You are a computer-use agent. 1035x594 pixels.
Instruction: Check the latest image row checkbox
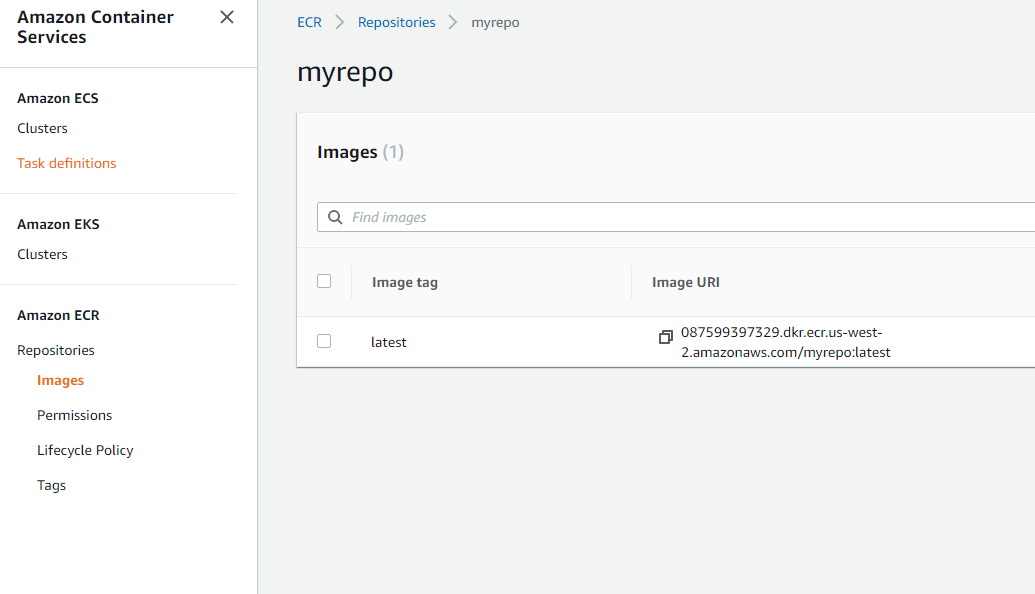tap(324, 341)
